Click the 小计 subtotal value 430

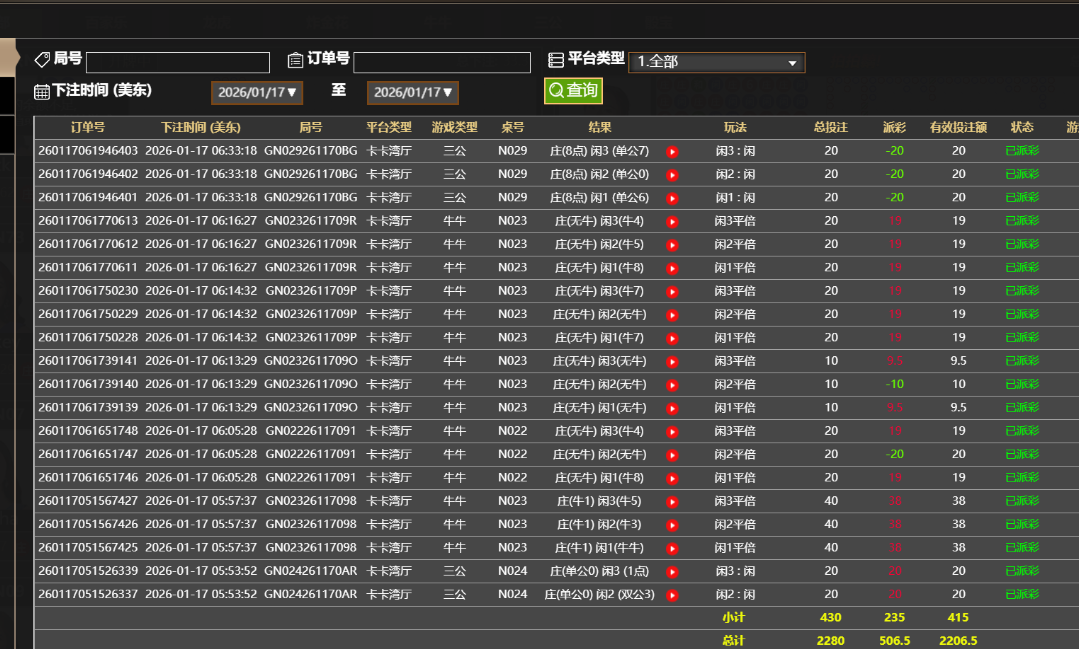point(830,617)
